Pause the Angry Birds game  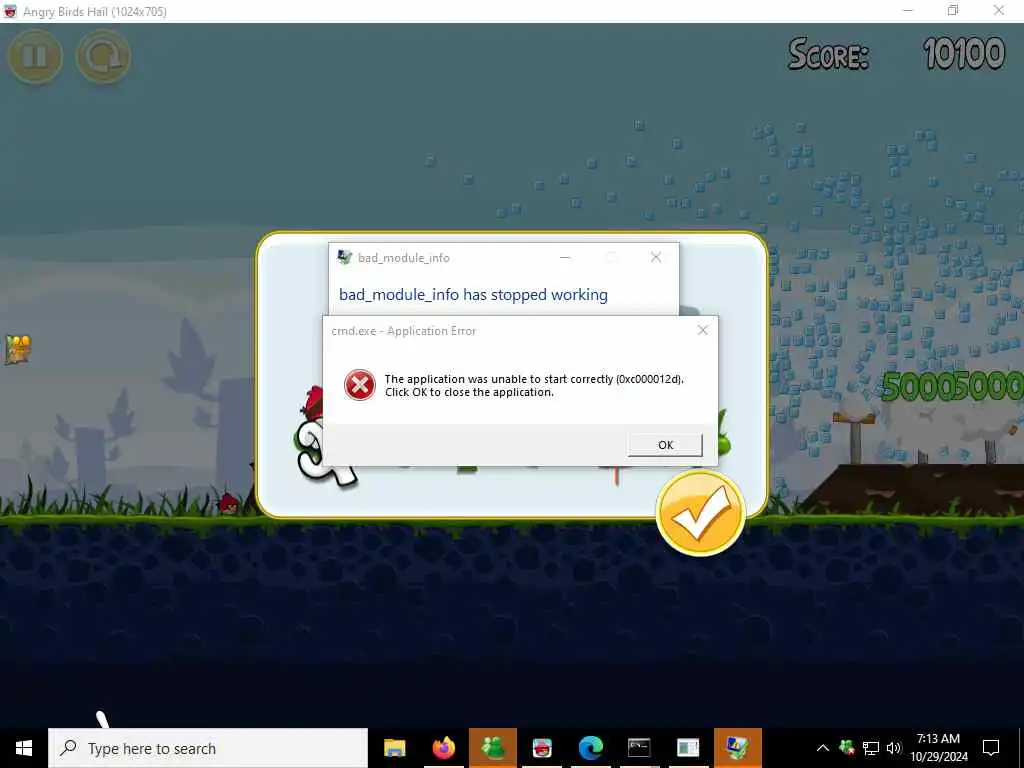click(35, 56)
